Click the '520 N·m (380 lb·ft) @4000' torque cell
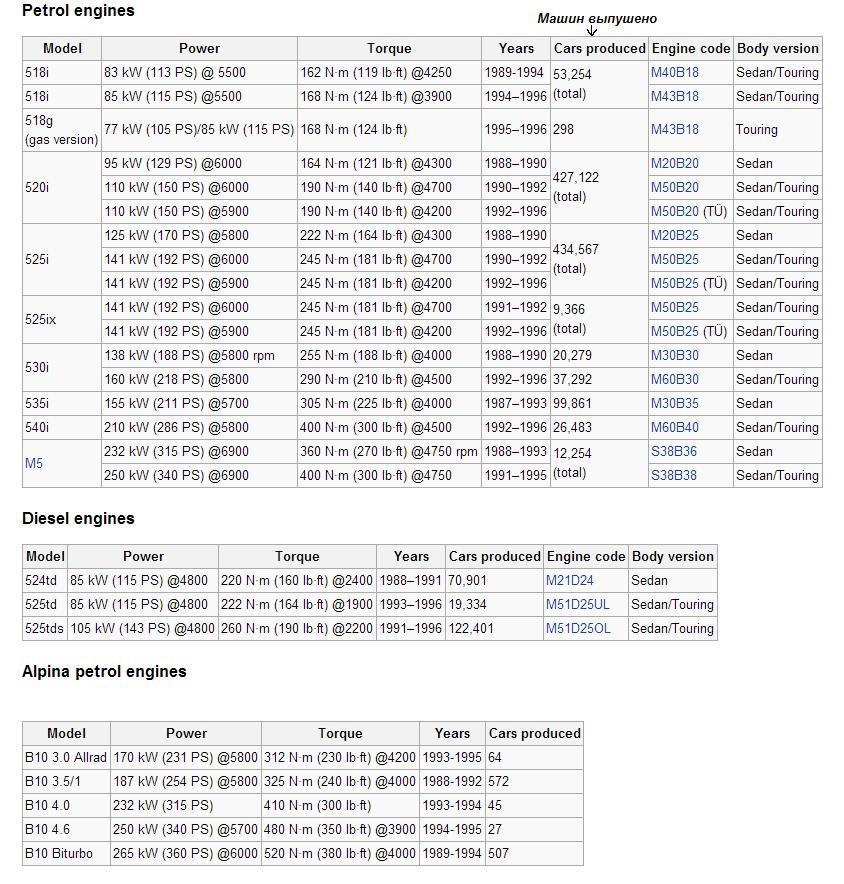The image size is (844, 884). (340, 854)
